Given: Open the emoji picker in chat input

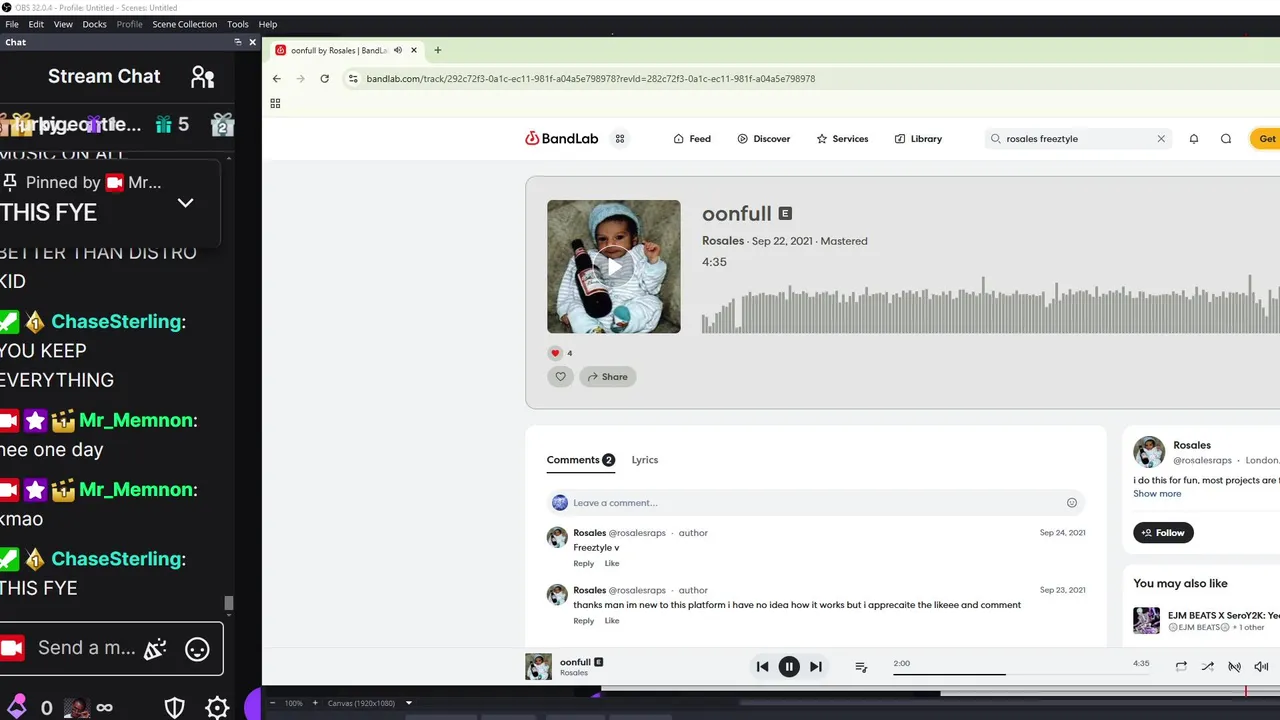Looking at the screenshot, I should coord(197,648).
